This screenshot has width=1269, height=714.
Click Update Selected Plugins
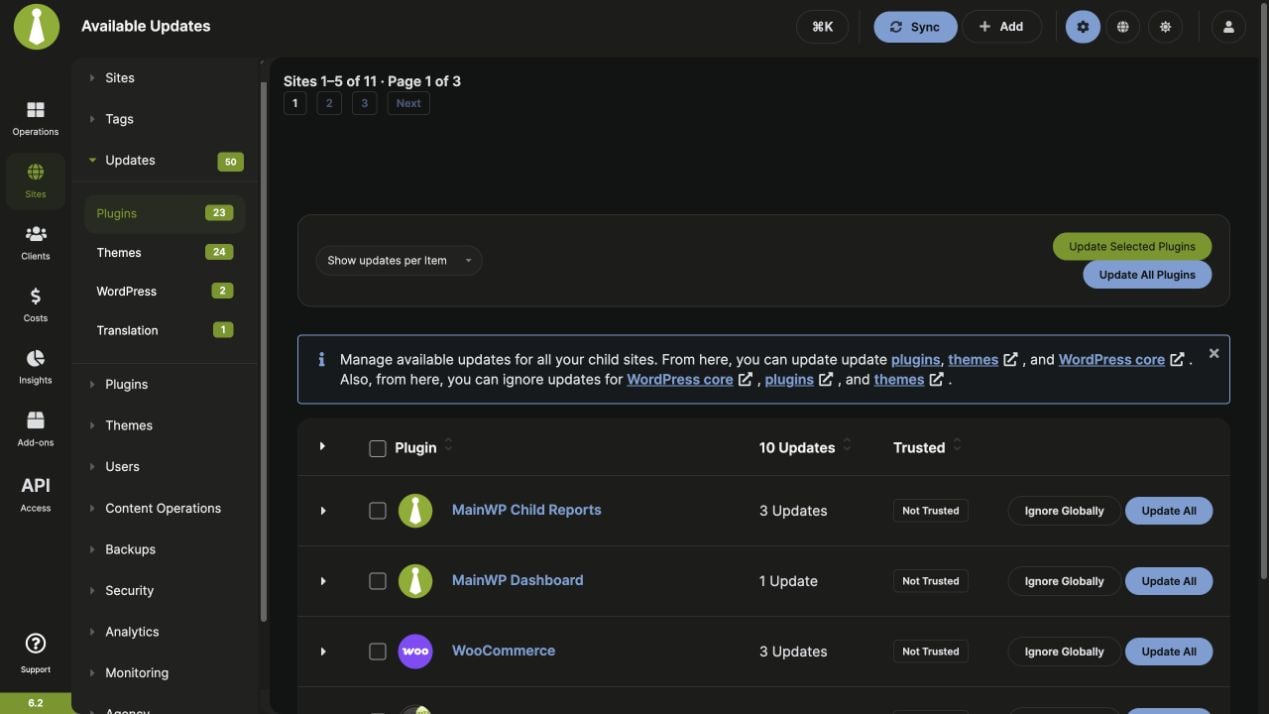[1132, 246]
